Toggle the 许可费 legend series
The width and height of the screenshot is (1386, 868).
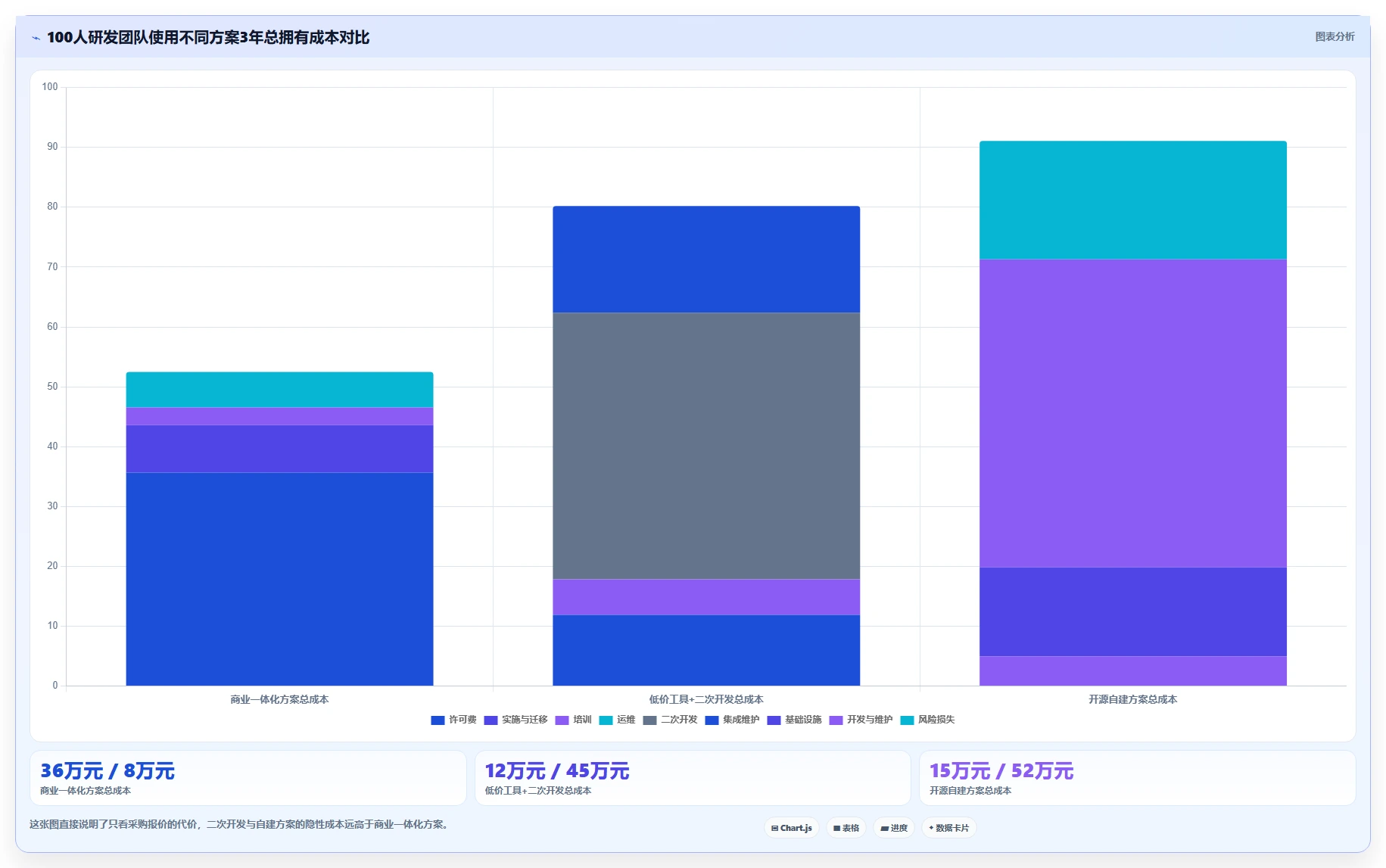pos(453,720)
